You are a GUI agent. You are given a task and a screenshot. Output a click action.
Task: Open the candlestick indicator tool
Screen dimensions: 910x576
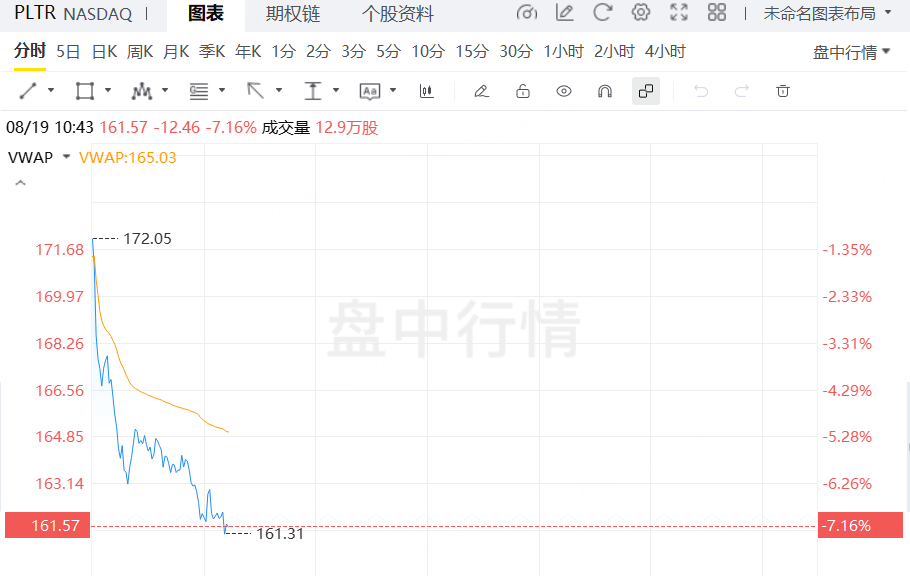[x=427, y=91]
